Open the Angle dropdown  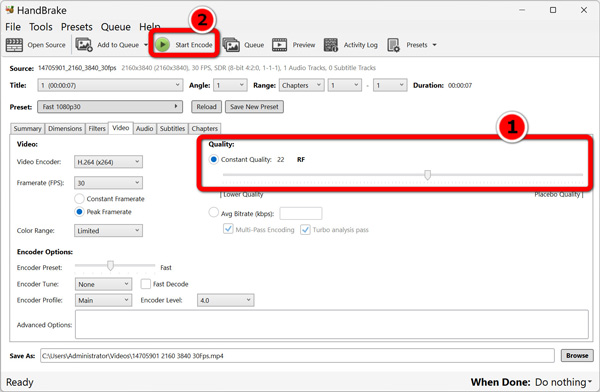(x=231, y=85)
